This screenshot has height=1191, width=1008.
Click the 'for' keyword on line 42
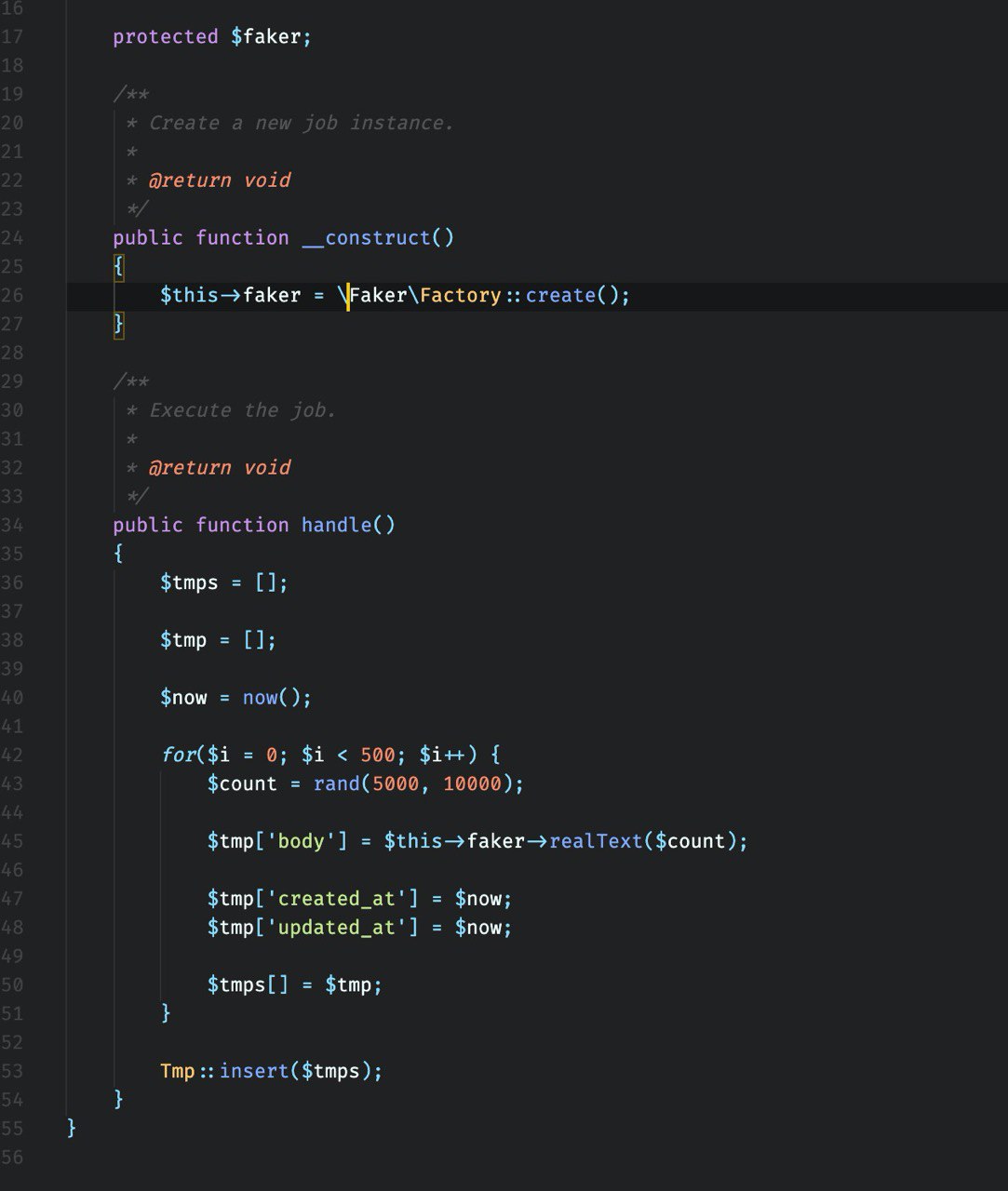pos(178,755)
